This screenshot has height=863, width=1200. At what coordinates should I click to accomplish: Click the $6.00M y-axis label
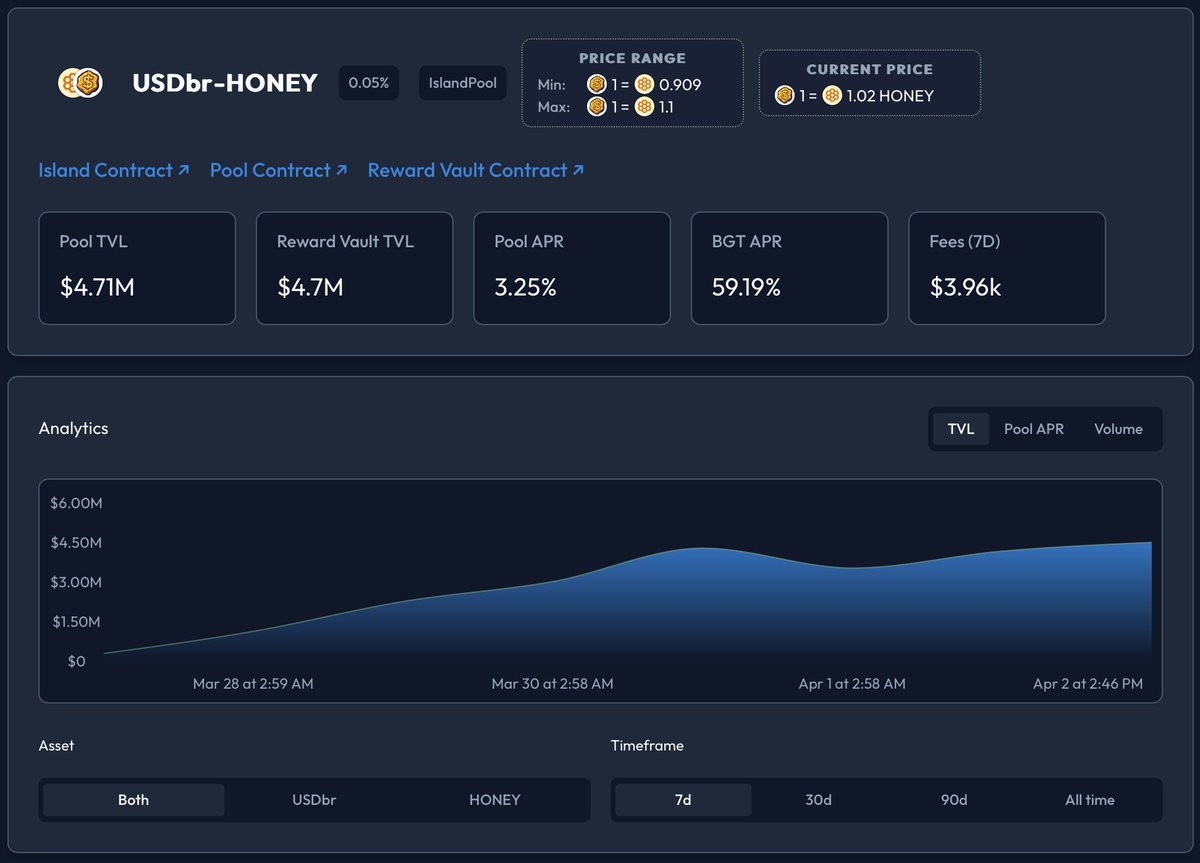tap(76, 503)
